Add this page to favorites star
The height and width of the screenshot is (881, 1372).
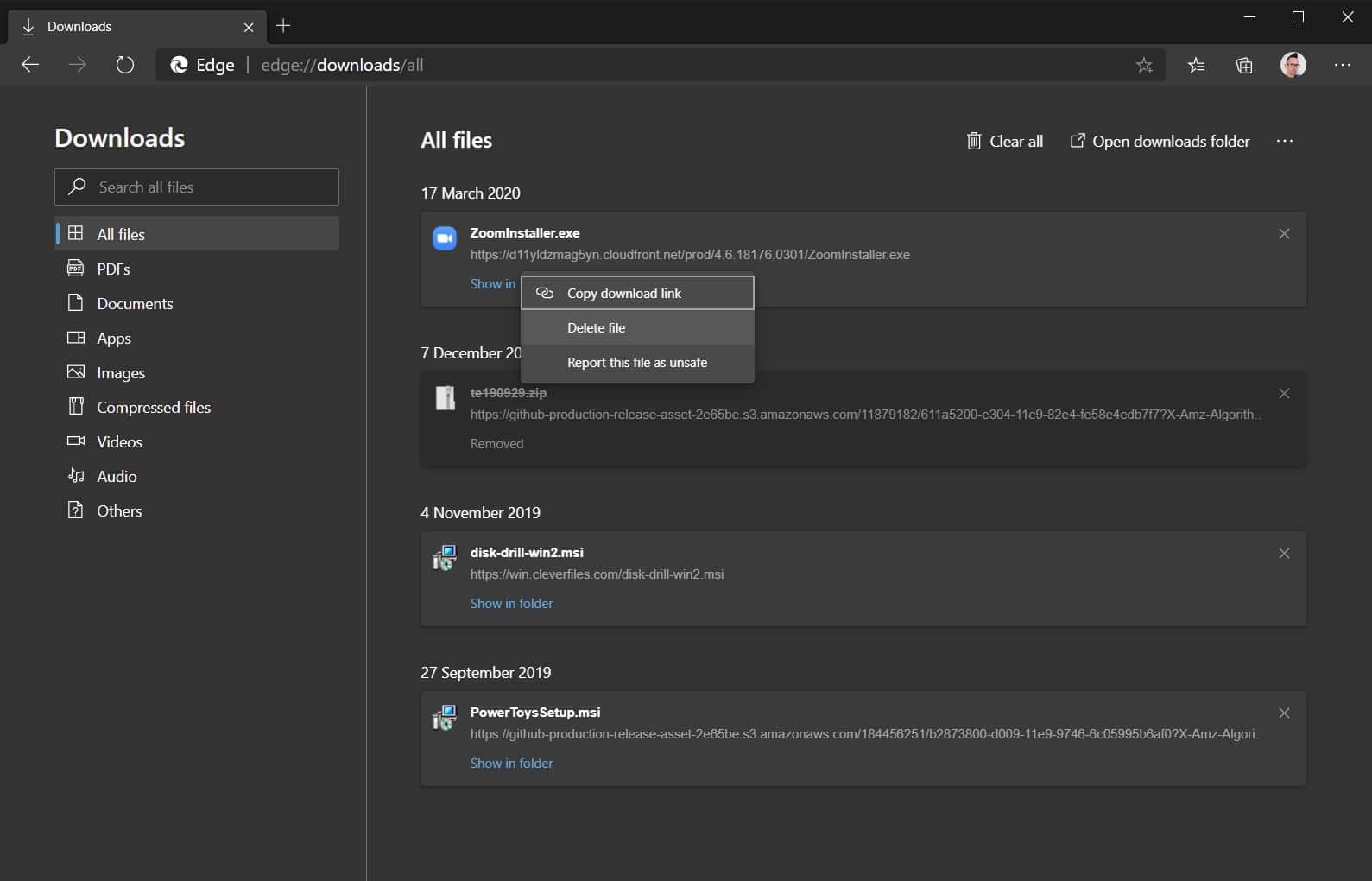[1144, 65]
